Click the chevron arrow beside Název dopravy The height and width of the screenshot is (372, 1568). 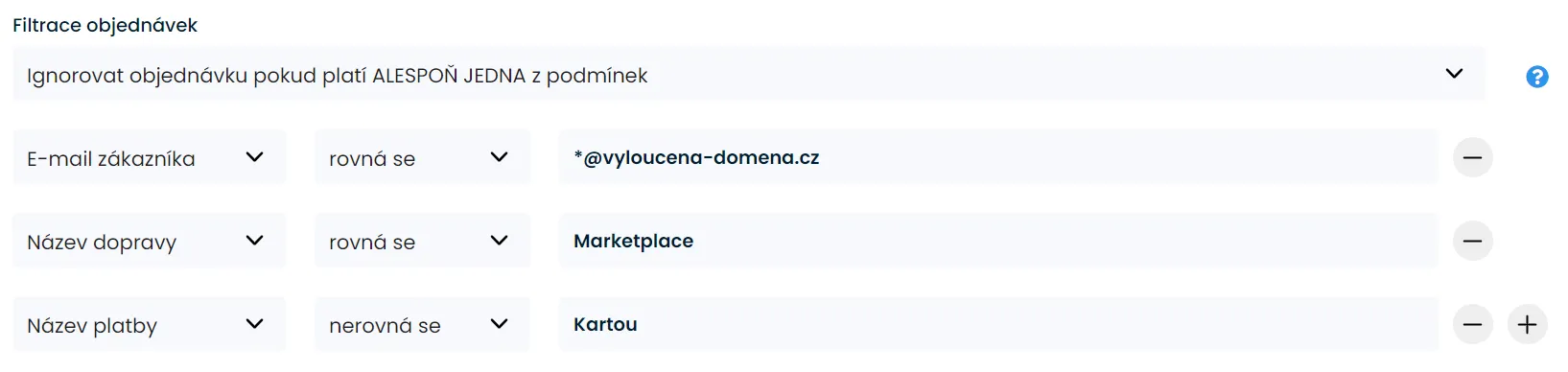(x=254, y=241)
